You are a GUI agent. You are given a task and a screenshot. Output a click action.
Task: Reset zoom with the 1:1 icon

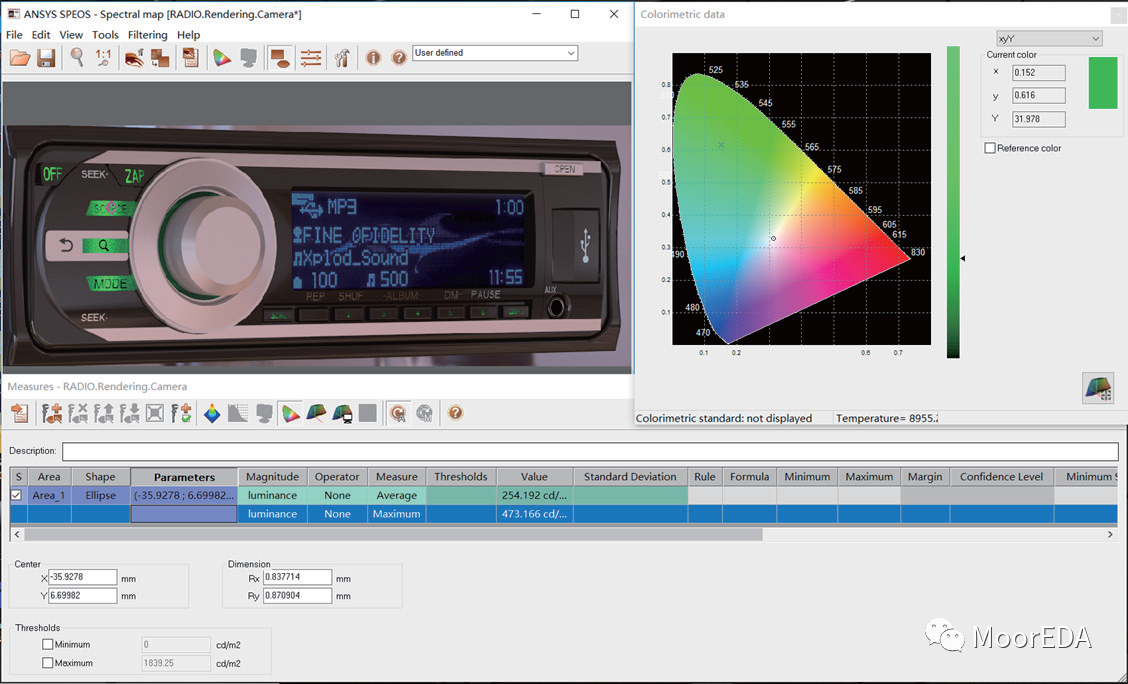[x=103, y=58]
